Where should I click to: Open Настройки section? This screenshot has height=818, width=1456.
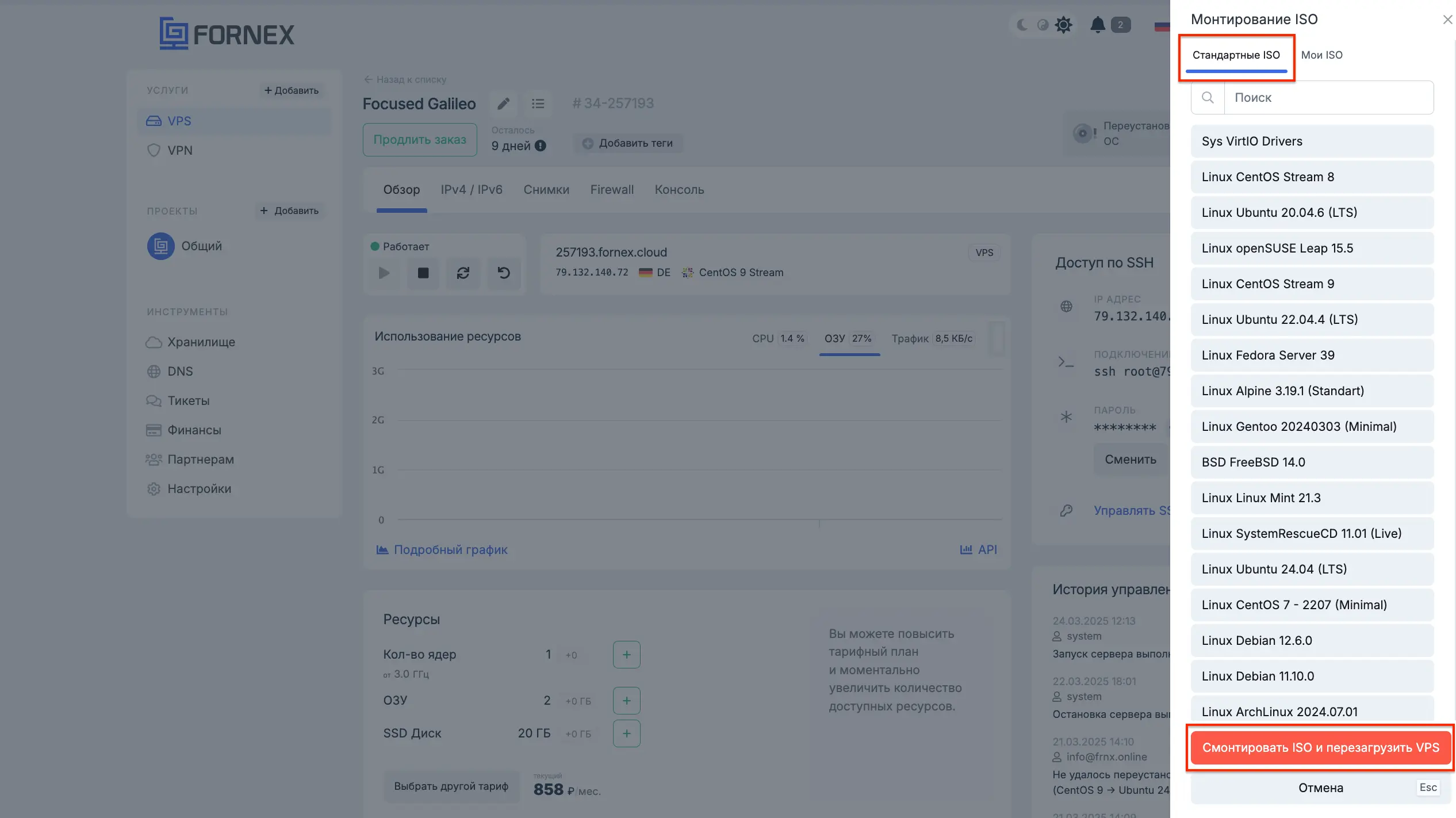tap(189, 489)
